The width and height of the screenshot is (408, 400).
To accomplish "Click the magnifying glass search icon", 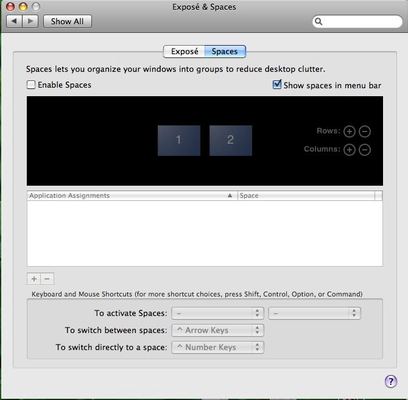I will click(x=319, y=22).
